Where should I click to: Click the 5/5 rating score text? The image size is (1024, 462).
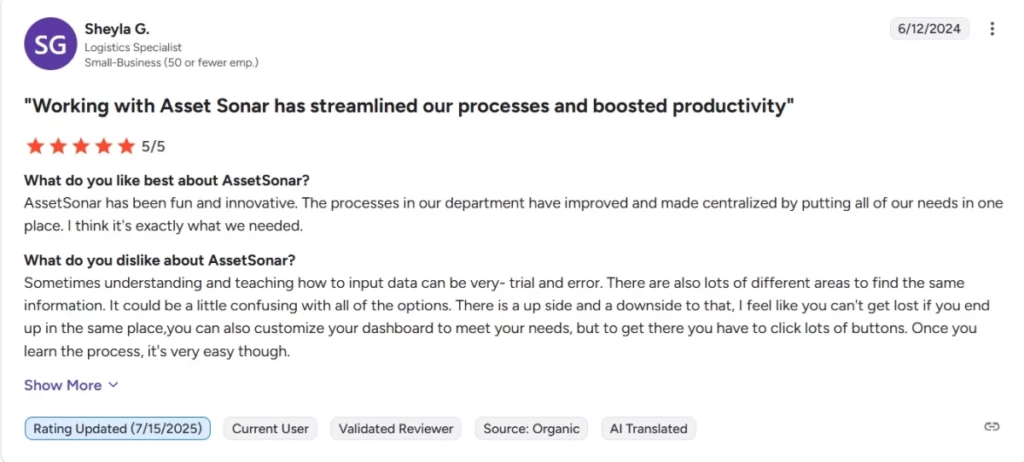pos(153,146)
